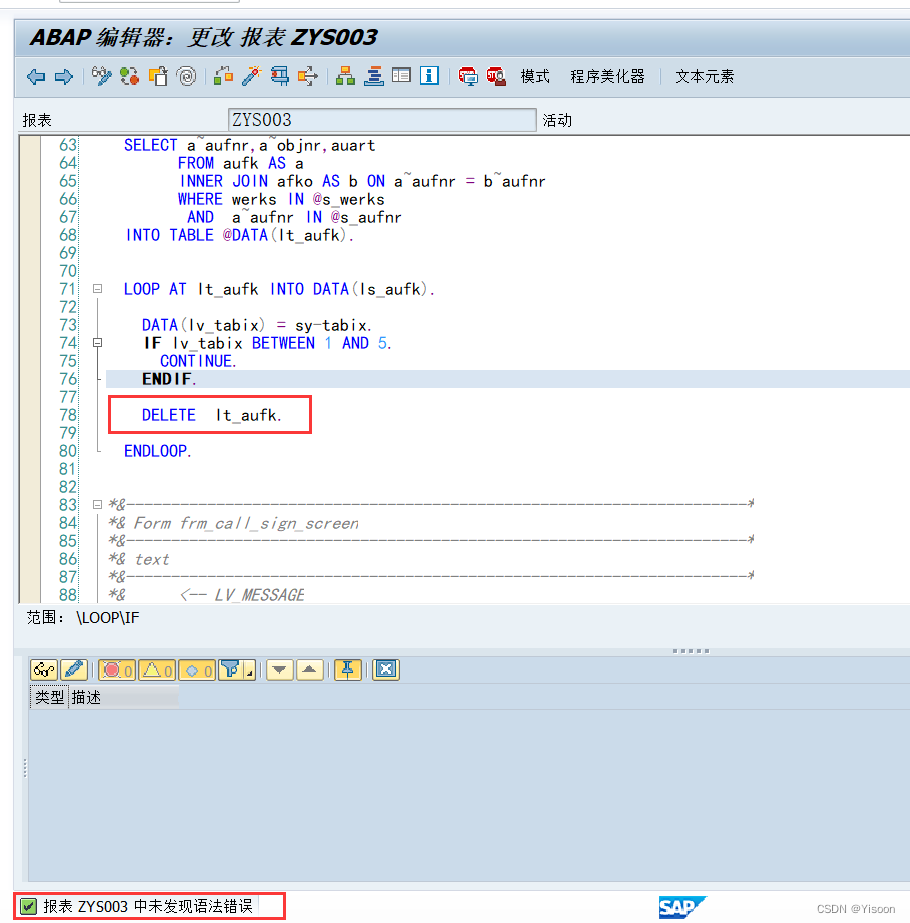
Task: Click the SAP logo in status bar
Action: pos(682,907)
